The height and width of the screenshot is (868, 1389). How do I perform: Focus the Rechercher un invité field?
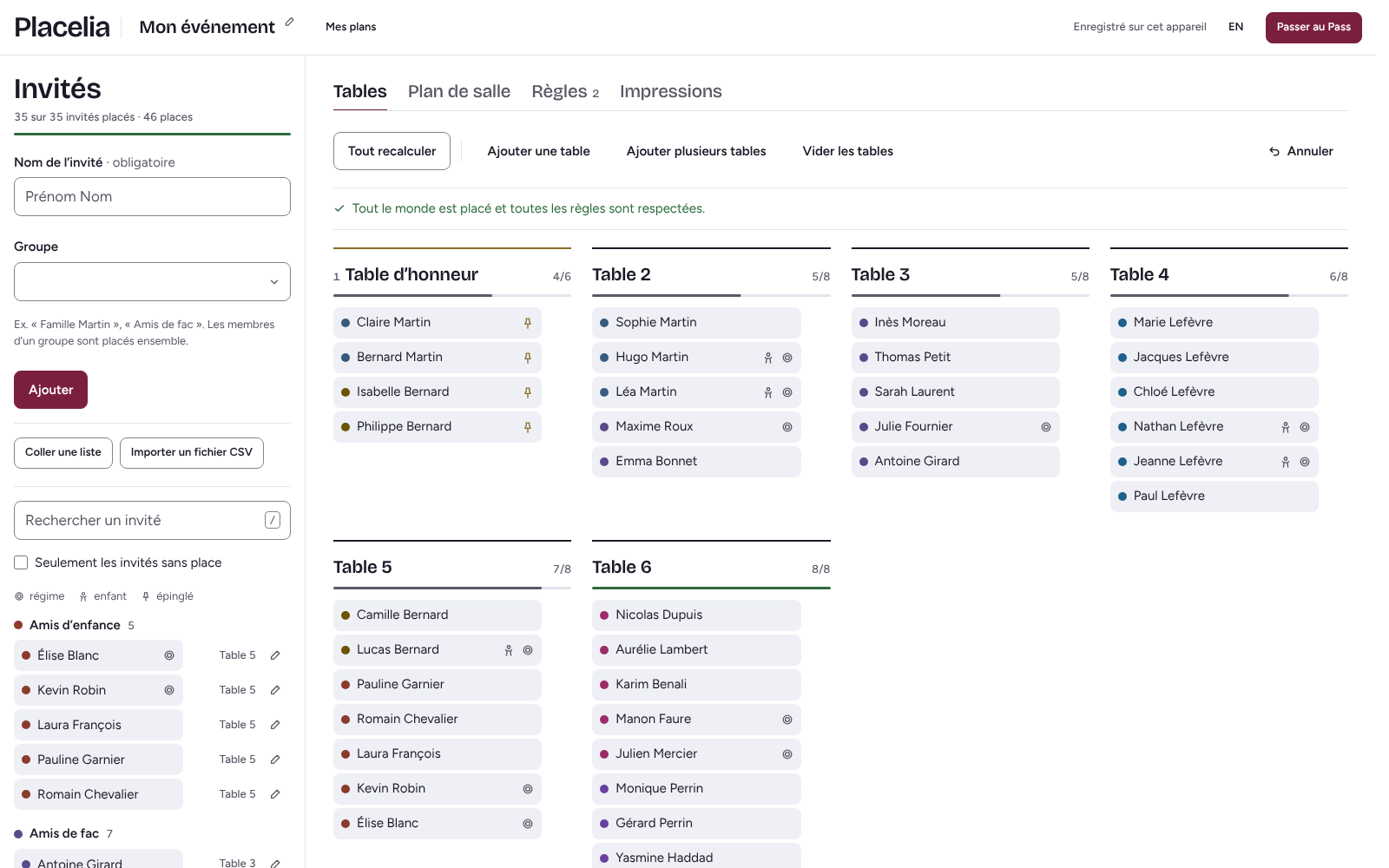pos(152,520)
